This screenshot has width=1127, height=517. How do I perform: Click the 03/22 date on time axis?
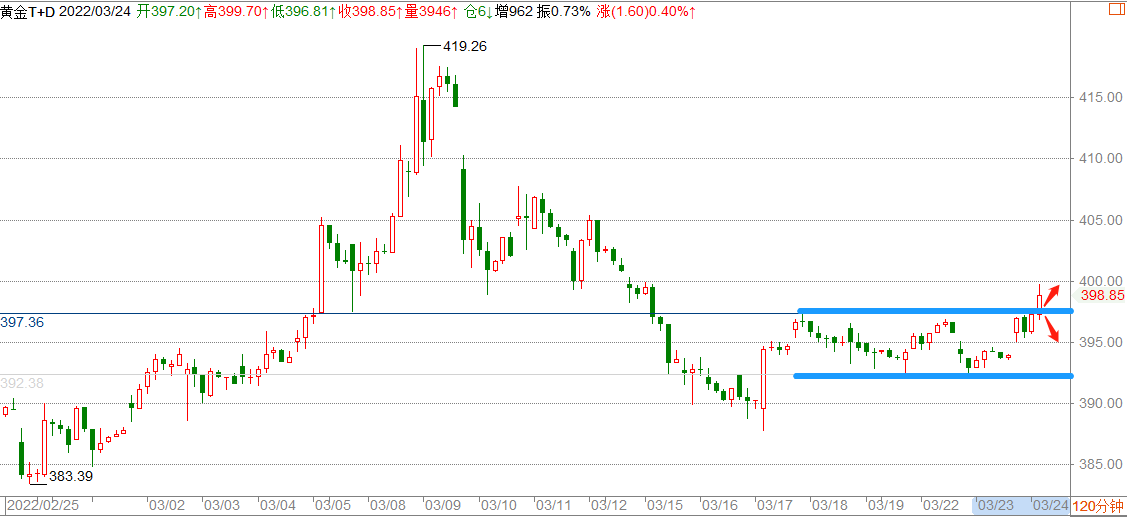click(x=942, y=506)
